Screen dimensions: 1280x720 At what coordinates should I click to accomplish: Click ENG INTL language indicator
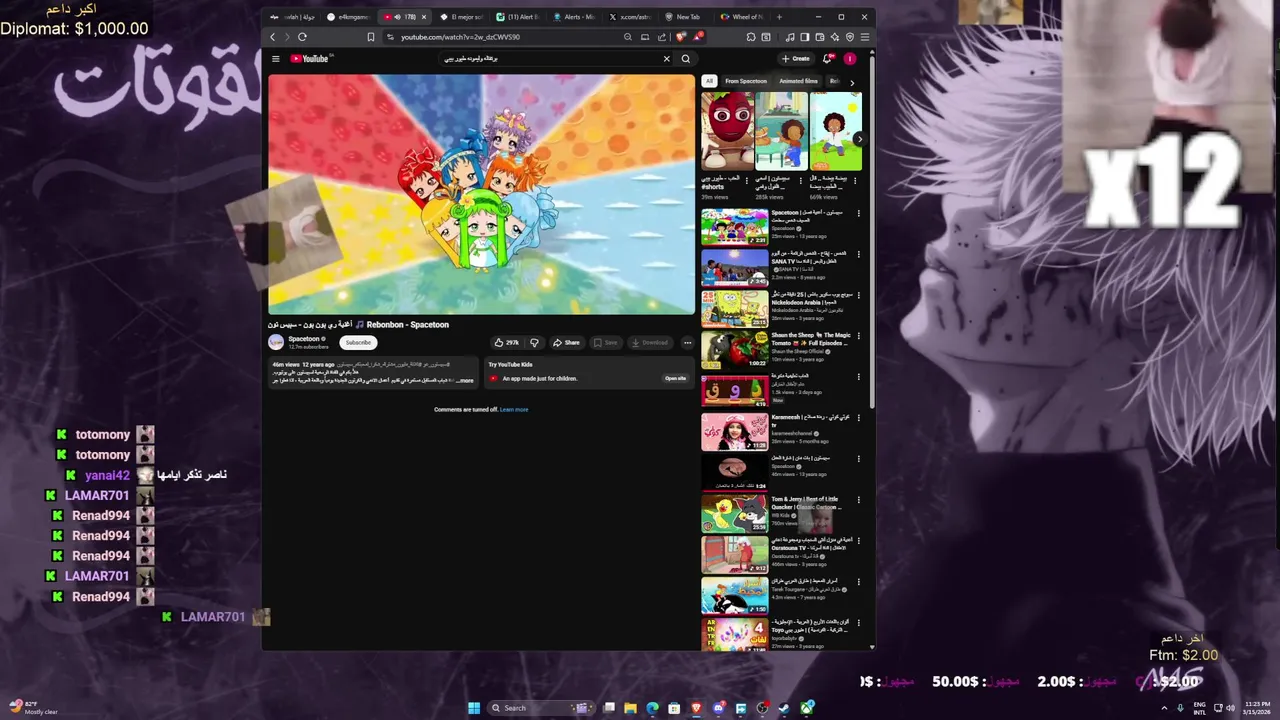click(1200, 708)
